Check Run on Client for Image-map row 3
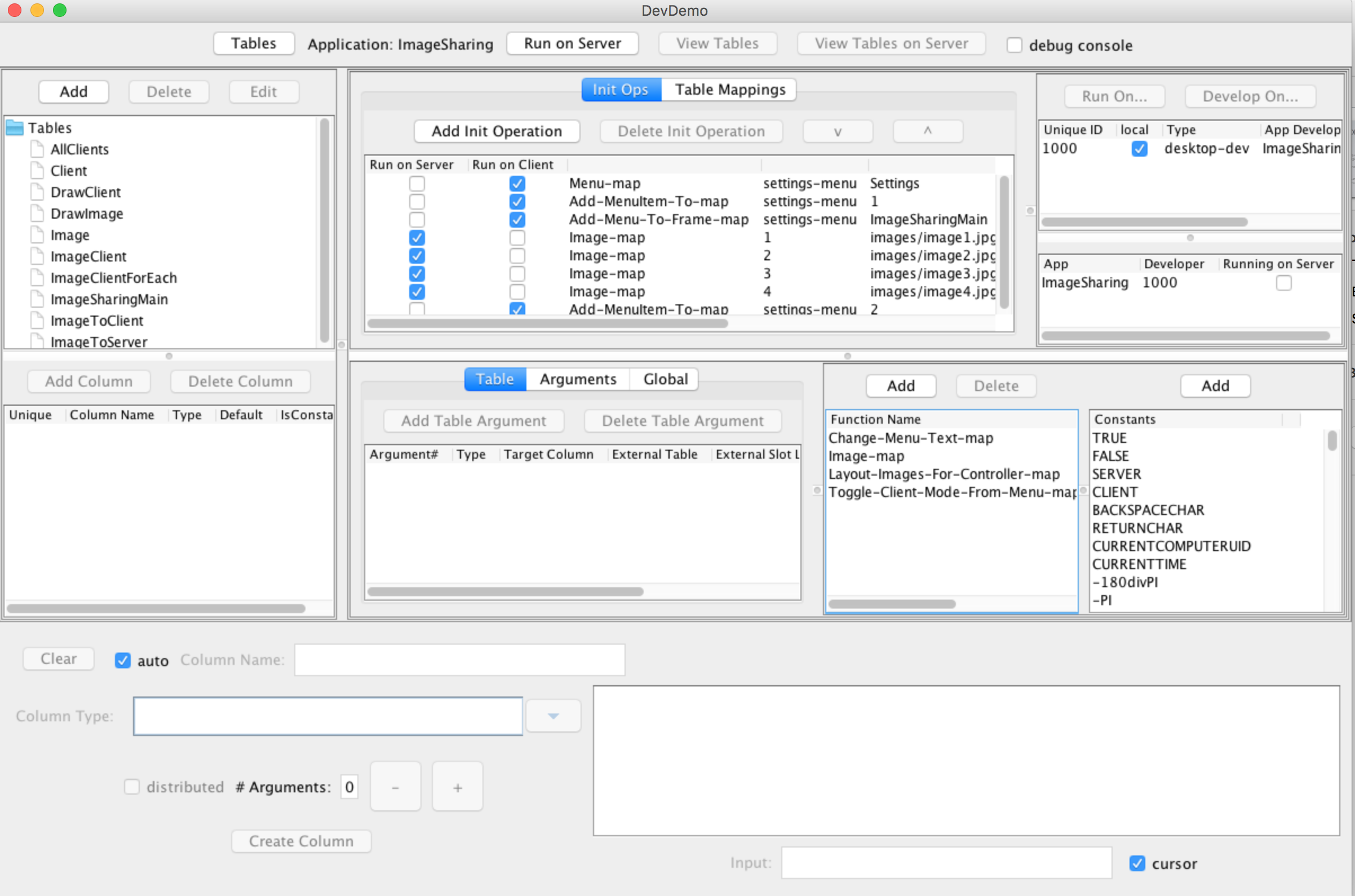Screen dimensions: 1355x896 pos(517,274)
